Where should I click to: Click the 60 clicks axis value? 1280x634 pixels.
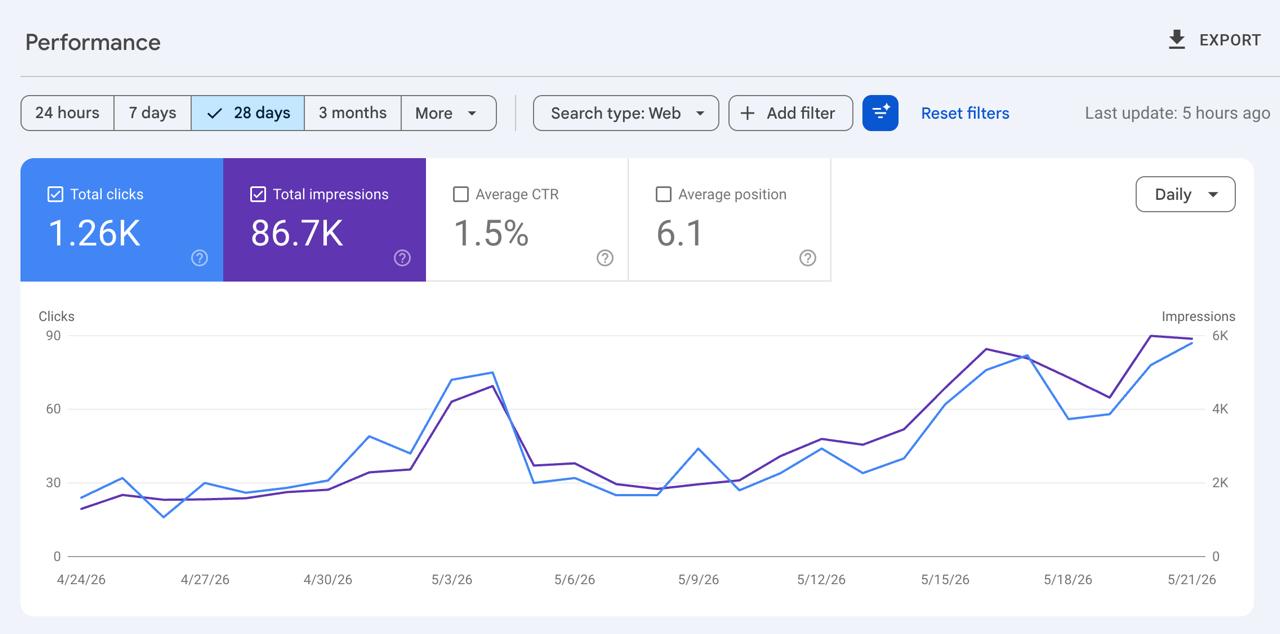53,409
